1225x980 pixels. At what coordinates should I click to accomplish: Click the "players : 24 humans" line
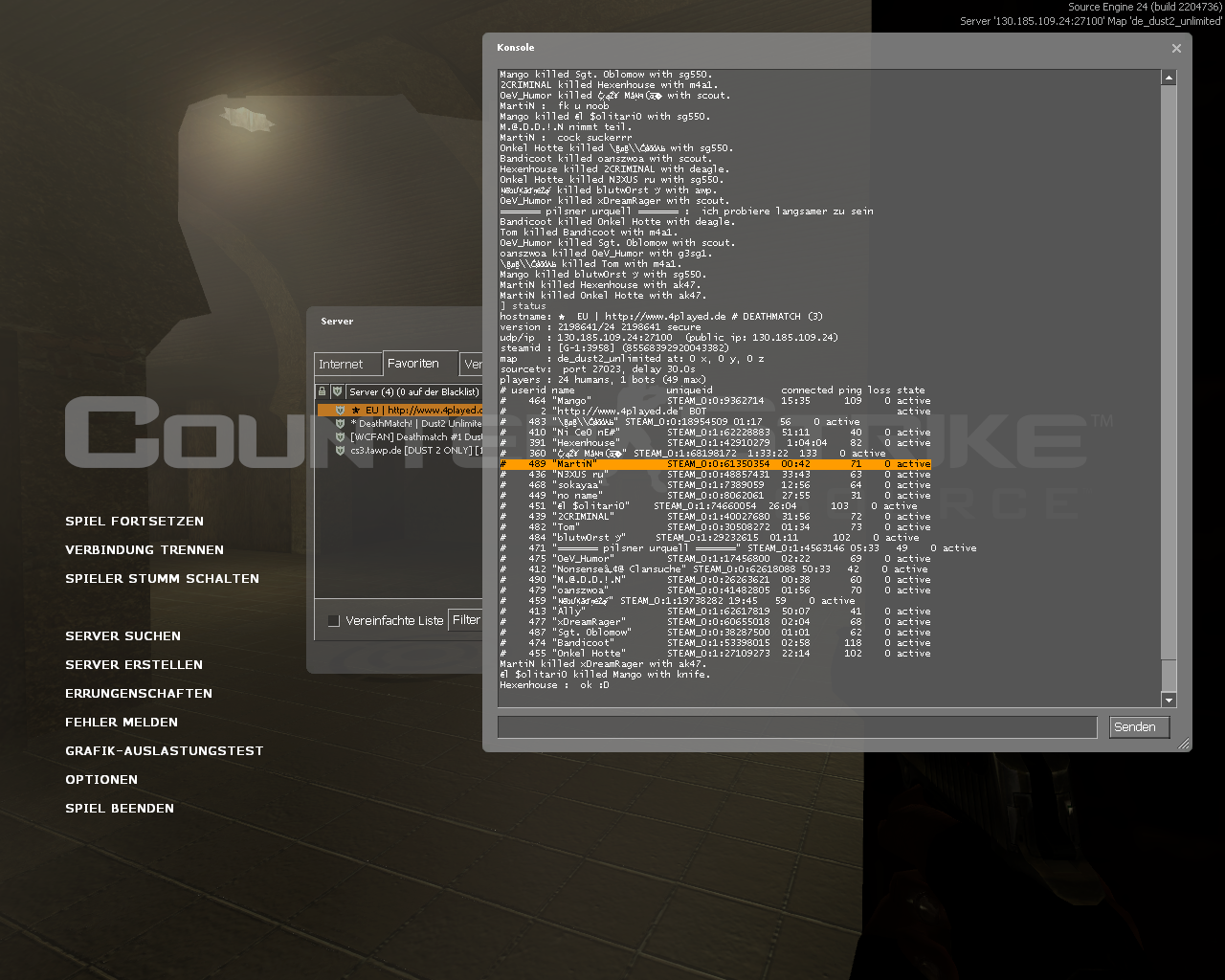(x=605, y=380)
